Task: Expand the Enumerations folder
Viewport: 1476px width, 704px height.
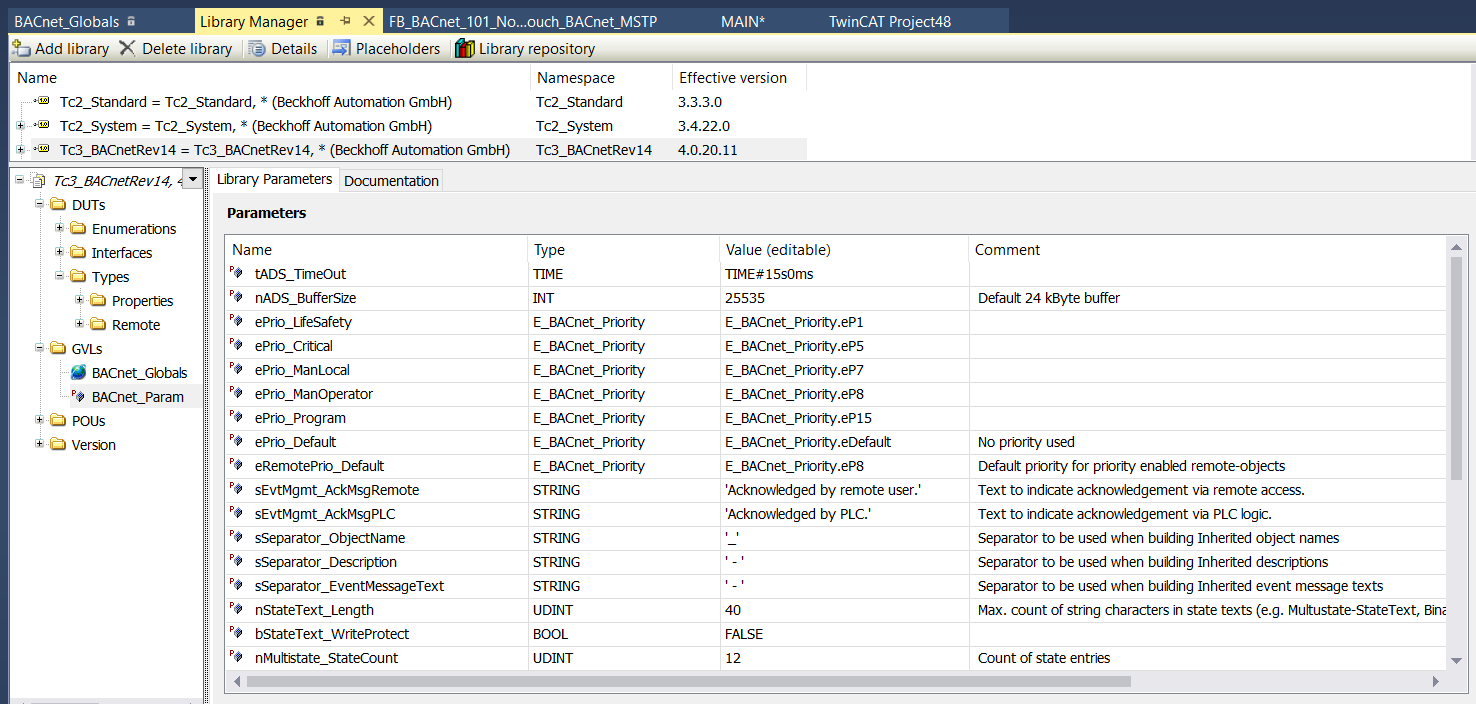Action: point(60,229)
